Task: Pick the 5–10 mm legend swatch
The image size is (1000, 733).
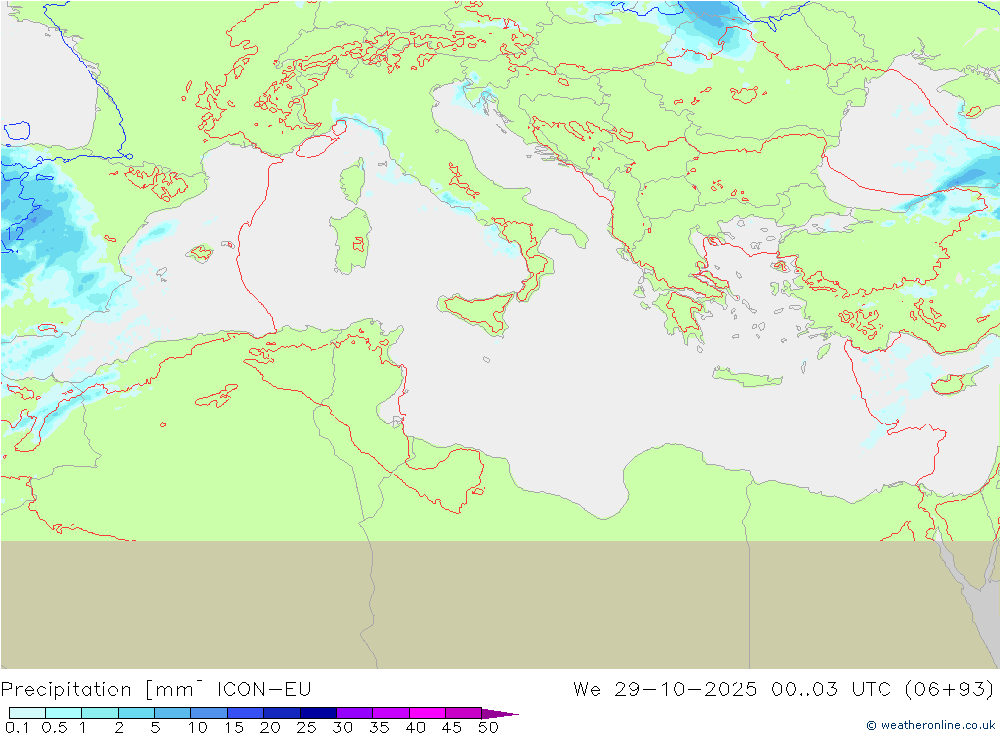Action: [x=173, y=713]
